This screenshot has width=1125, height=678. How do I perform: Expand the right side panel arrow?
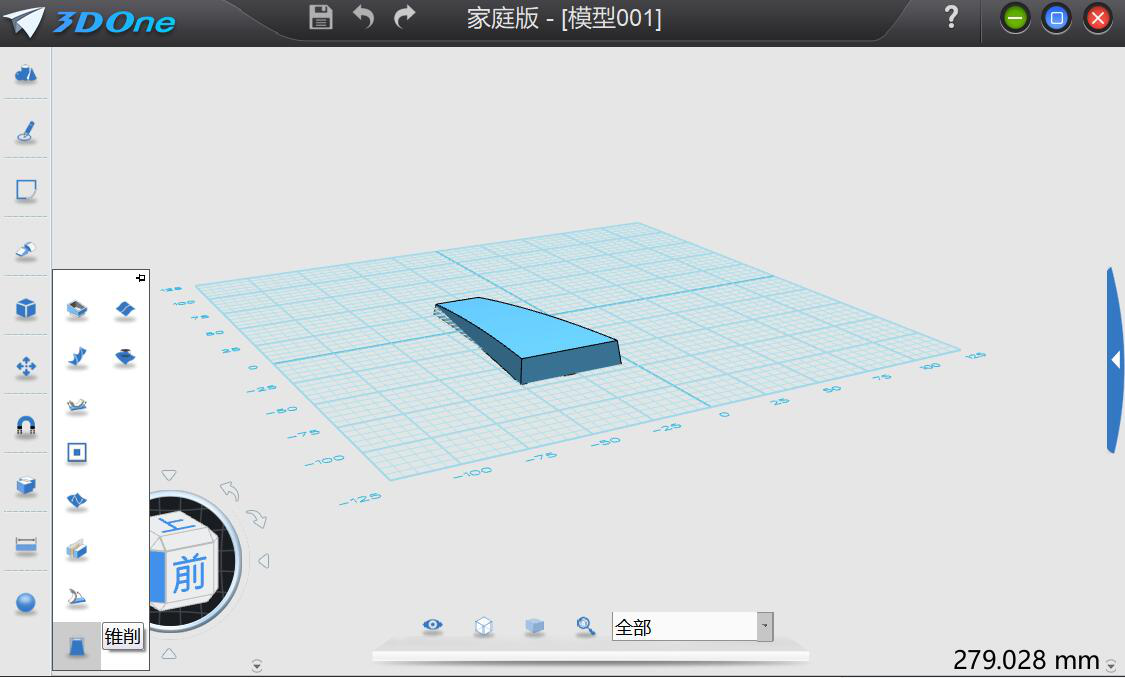tap(1115, 360)
